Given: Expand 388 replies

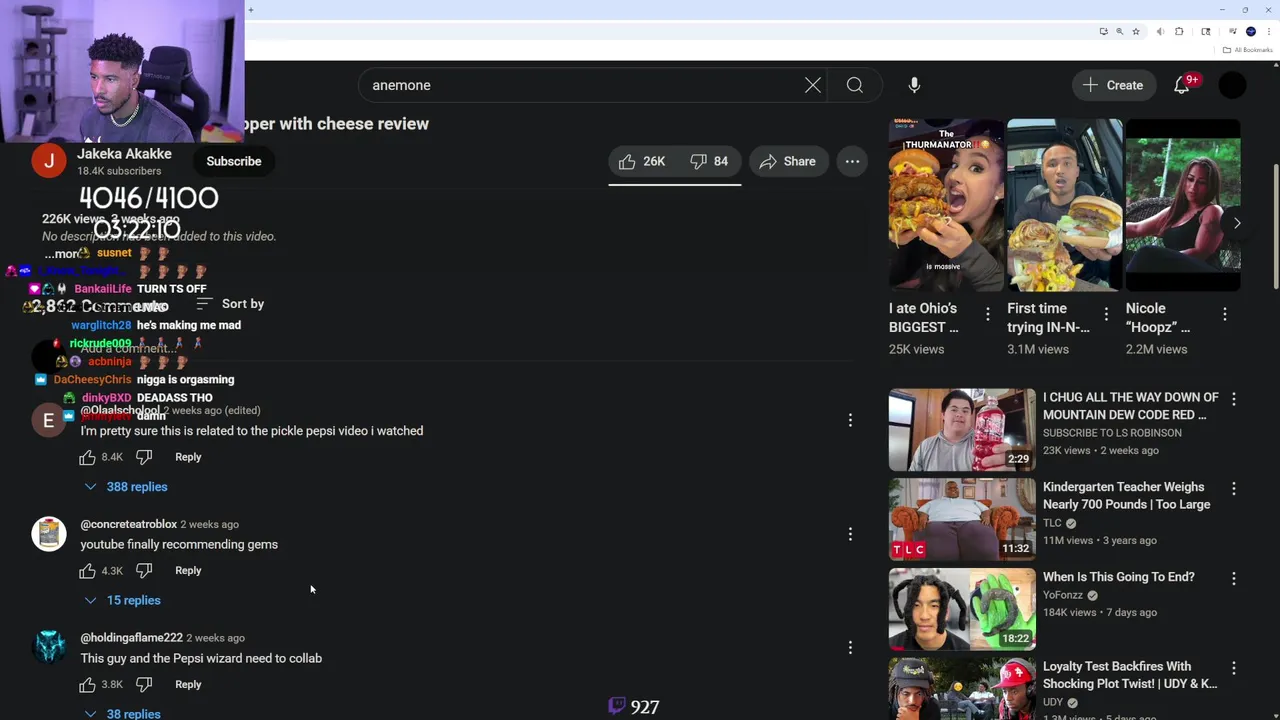Looking at the screenshot, I should coord(126,487).
